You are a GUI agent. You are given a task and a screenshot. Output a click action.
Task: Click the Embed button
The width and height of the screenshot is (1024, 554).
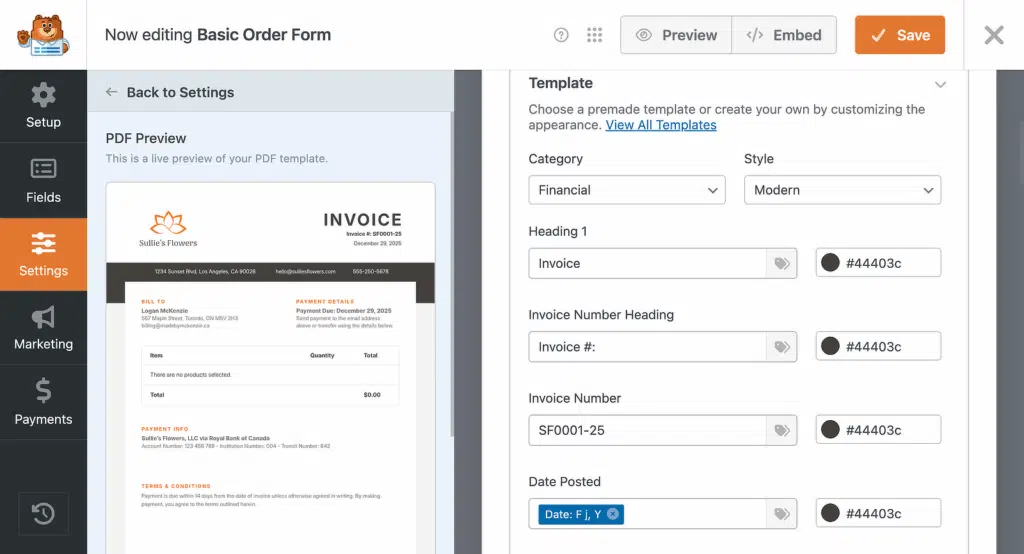[784, 35]
